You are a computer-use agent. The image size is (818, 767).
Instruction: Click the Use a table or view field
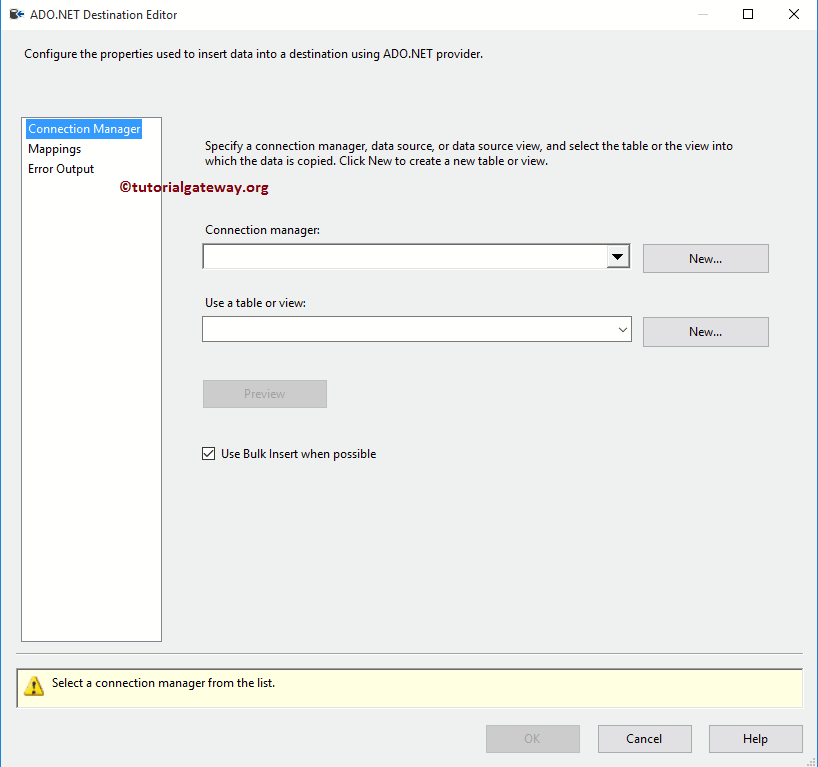coord(400,329)
